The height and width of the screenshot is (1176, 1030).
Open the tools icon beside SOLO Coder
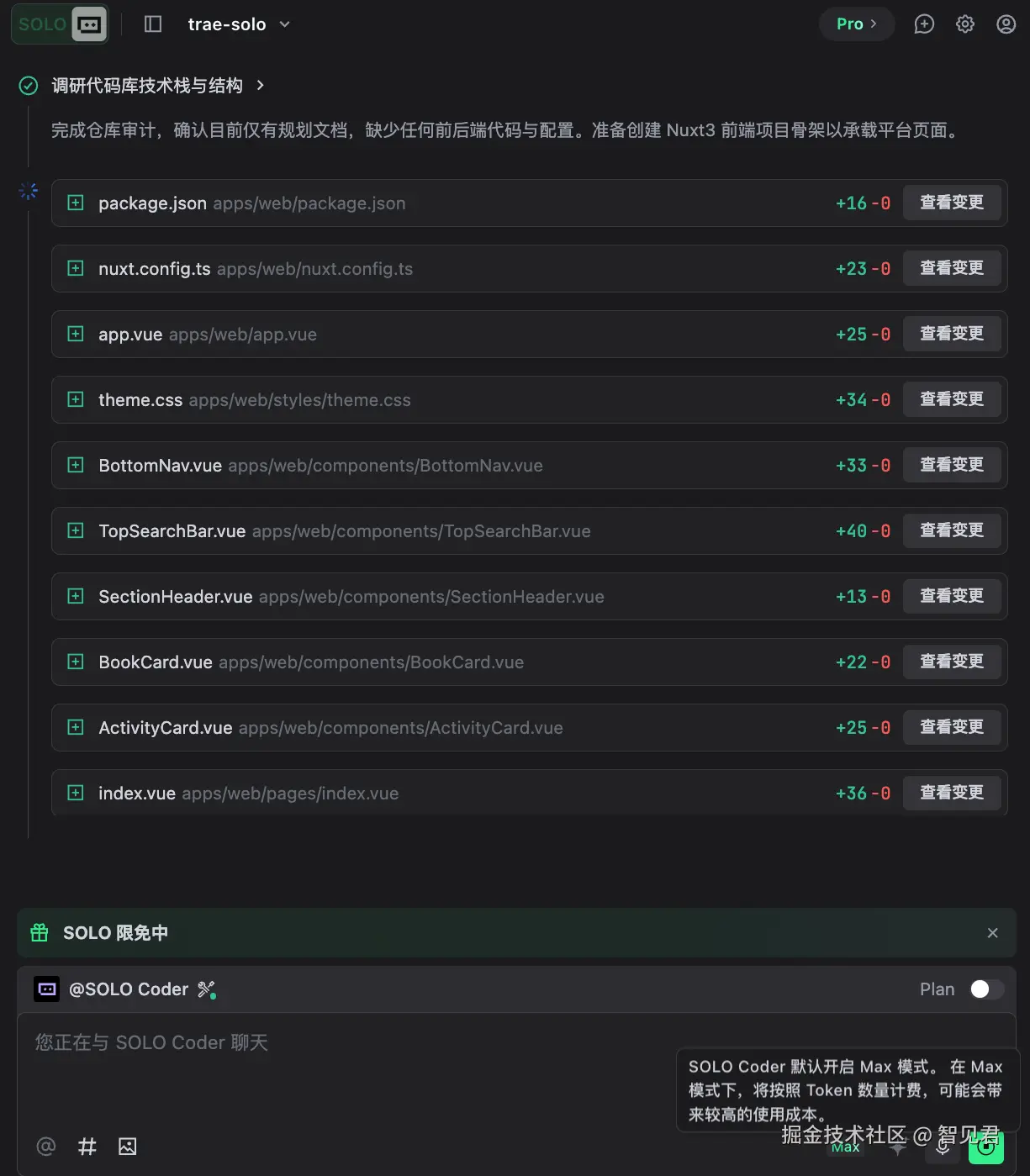pyautogui.click(x=207, y=989)
